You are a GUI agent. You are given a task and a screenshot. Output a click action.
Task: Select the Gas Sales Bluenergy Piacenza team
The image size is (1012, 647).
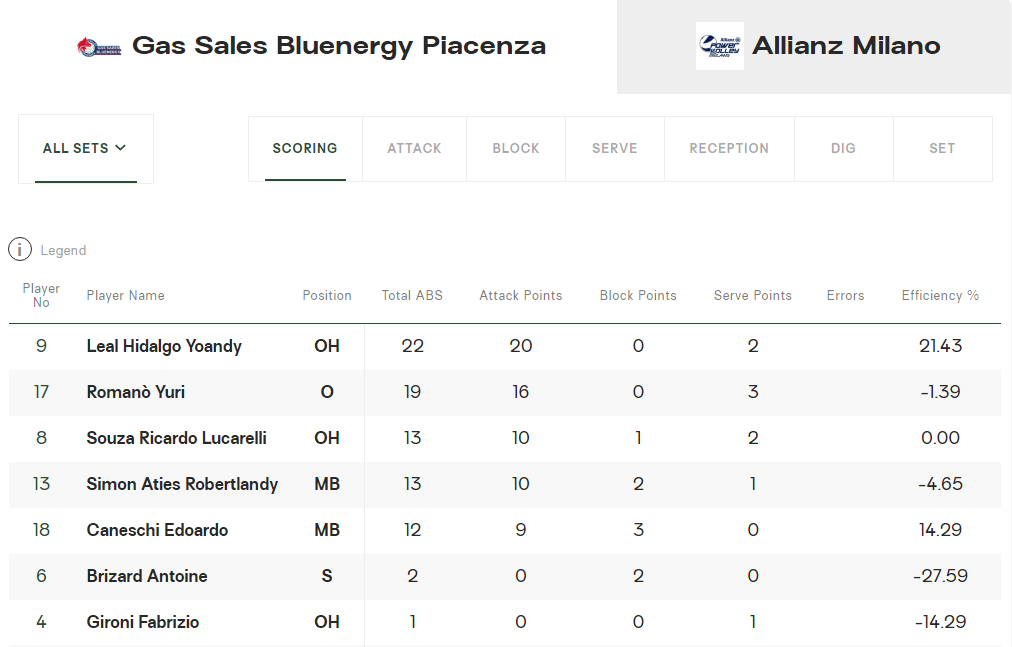tap(338, 46)
